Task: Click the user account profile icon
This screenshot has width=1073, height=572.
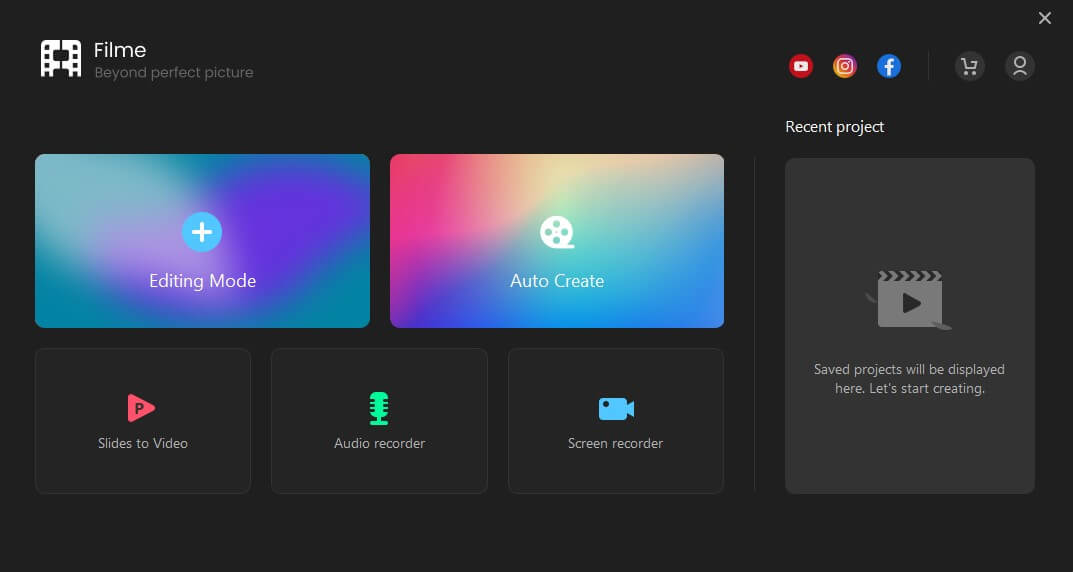Action: coord(1019,66)
